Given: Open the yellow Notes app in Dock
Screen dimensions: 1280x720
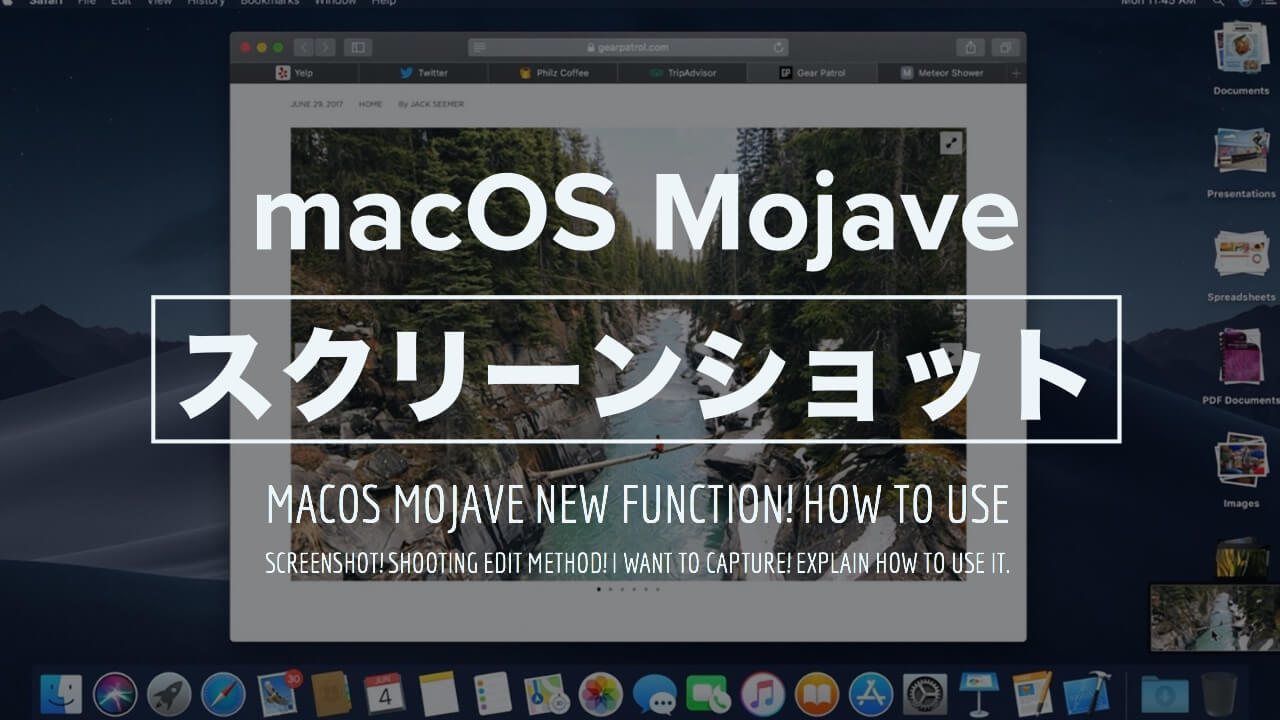Looking at the screenshot, I should point(439,693).
